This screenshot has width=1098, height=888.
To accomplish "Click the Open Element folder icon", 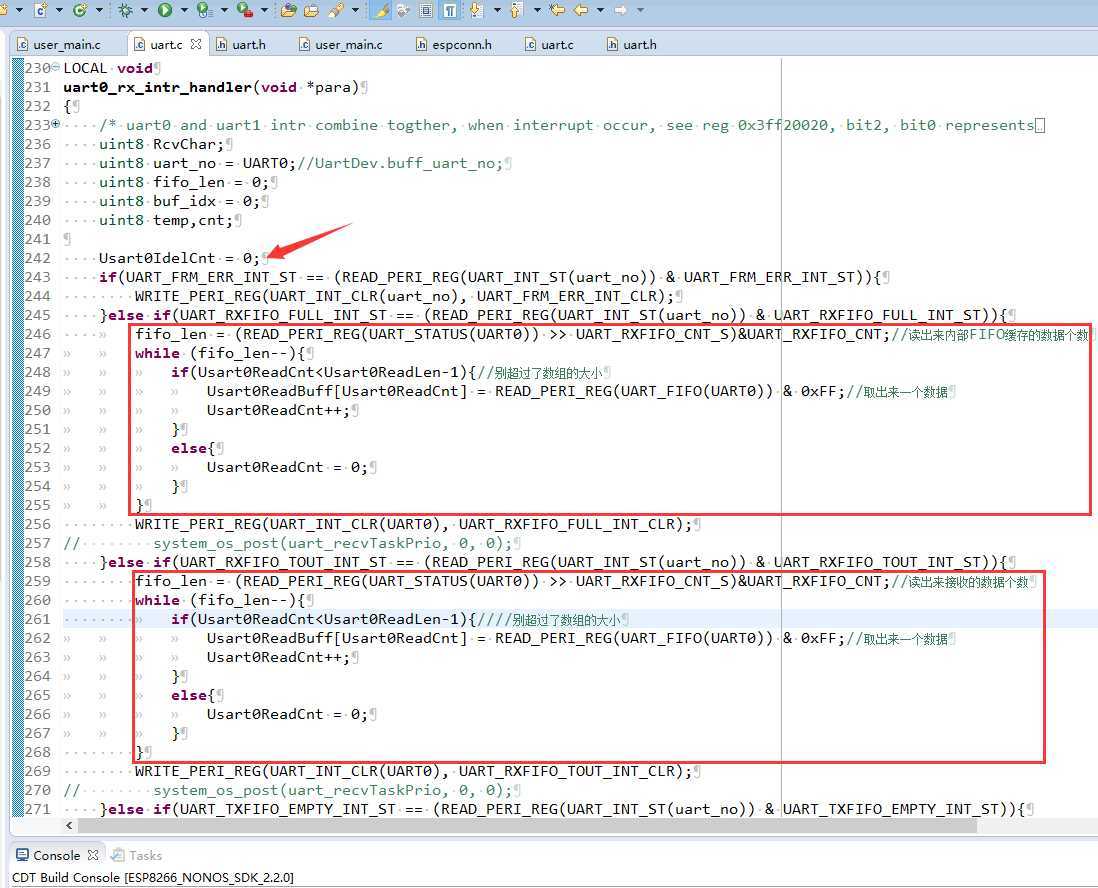I will tap(289, 10).
